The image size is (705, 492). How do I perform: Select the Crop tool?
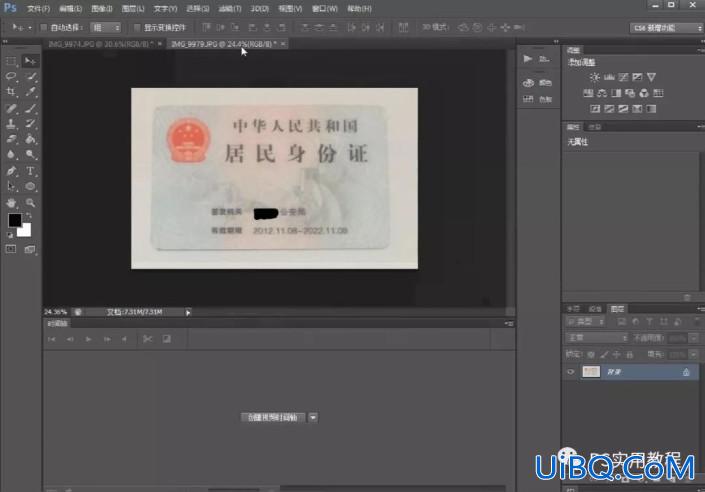tap(11, 92)
